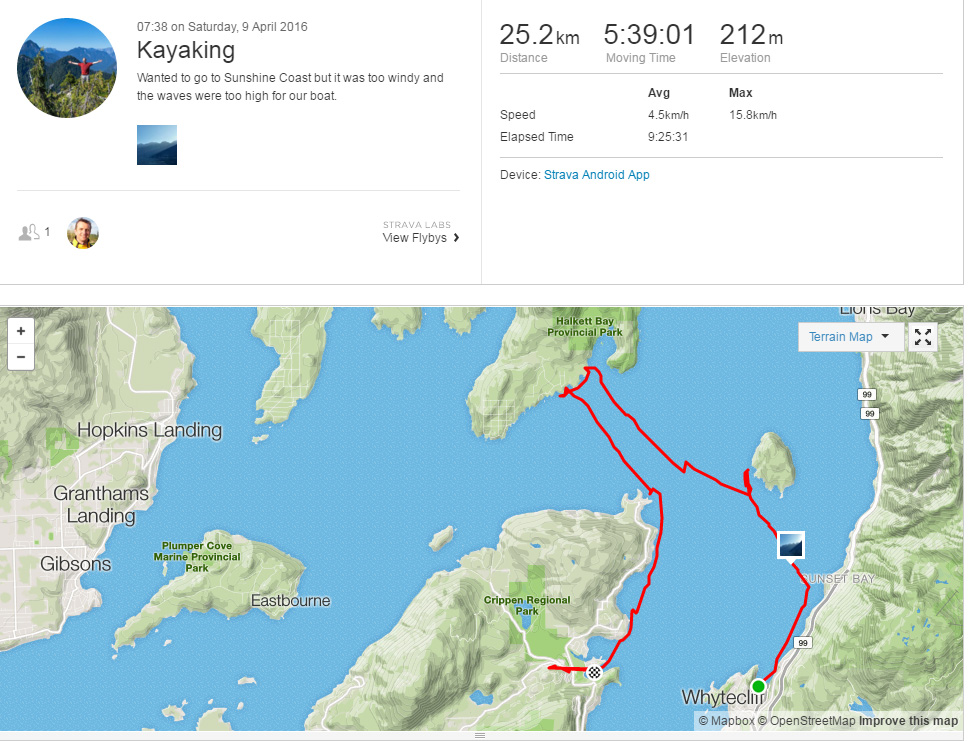Zoom in on the map
Image resolution: width=968 pixels, height=741 pixels.
21,330
